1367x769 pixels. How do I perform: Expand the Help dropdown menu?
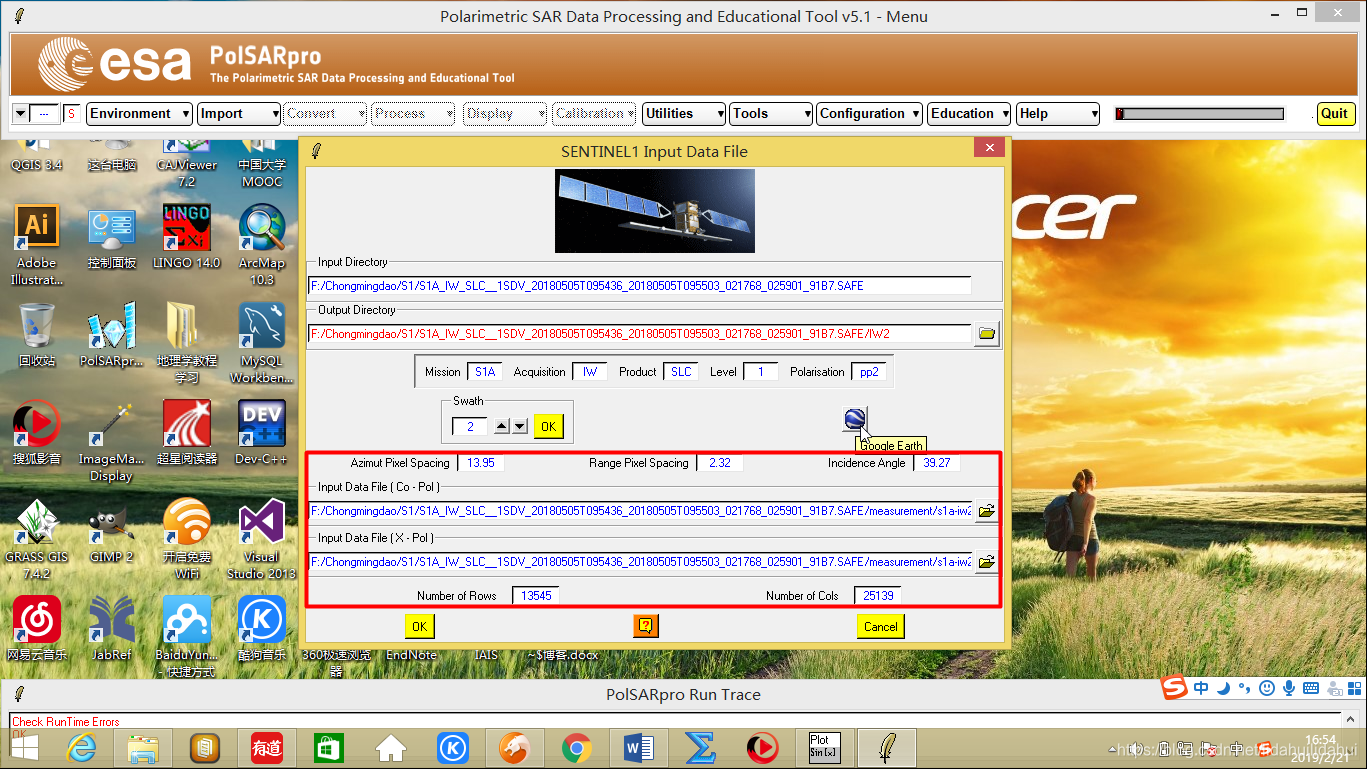(x=1058, y=114)
